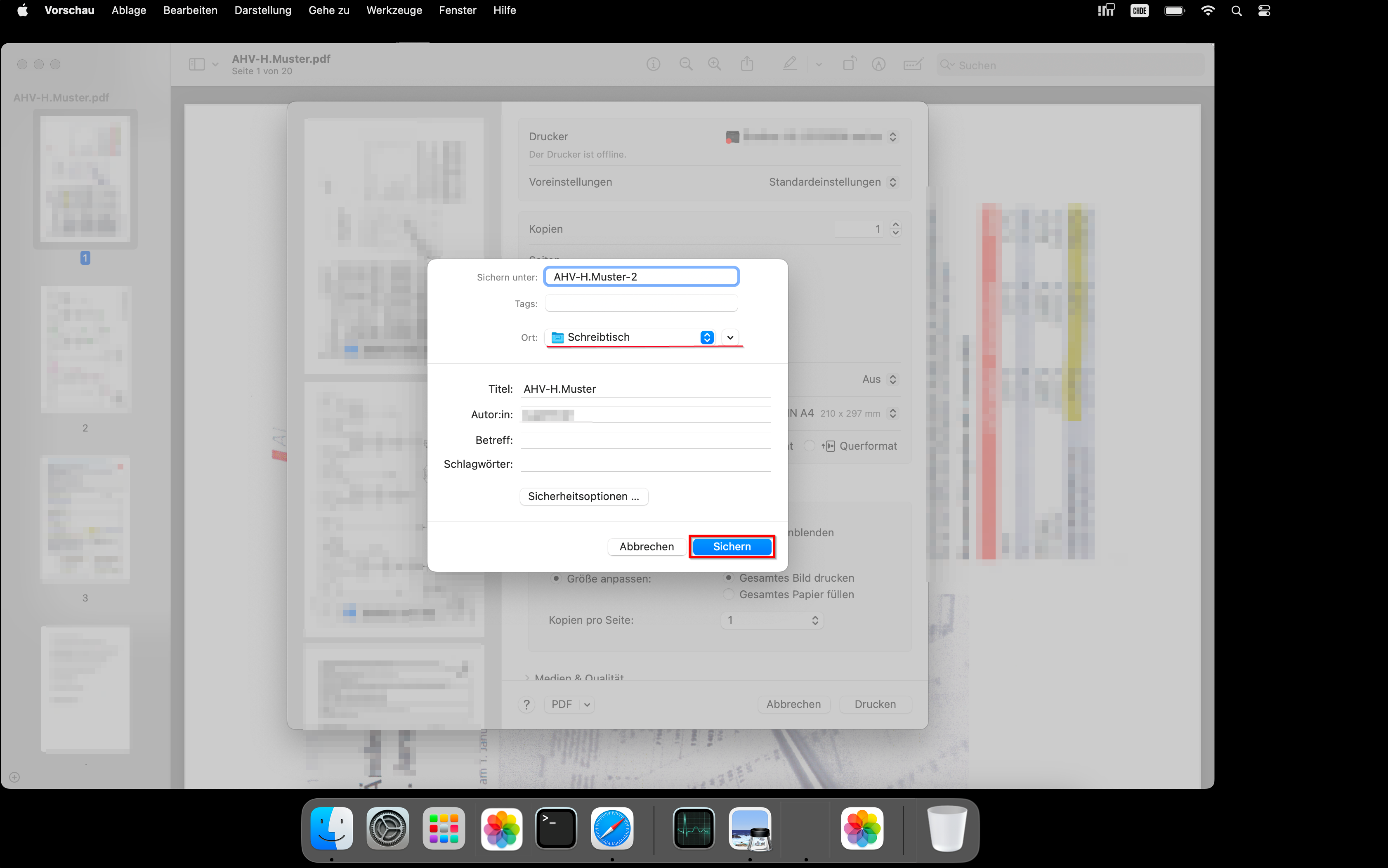Open Kopien pro Seite dropdown

772,620
